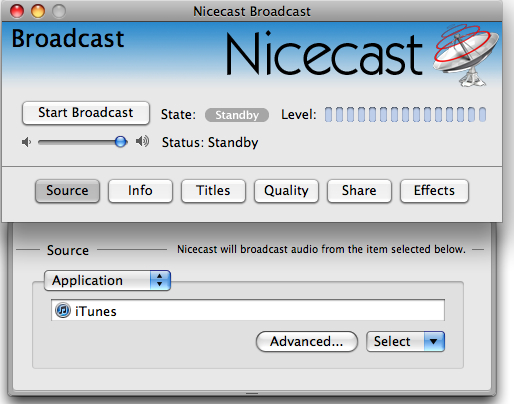Open the Quality tab
The width and height of the screenshot is (514, 404).
tap(286, 191)
